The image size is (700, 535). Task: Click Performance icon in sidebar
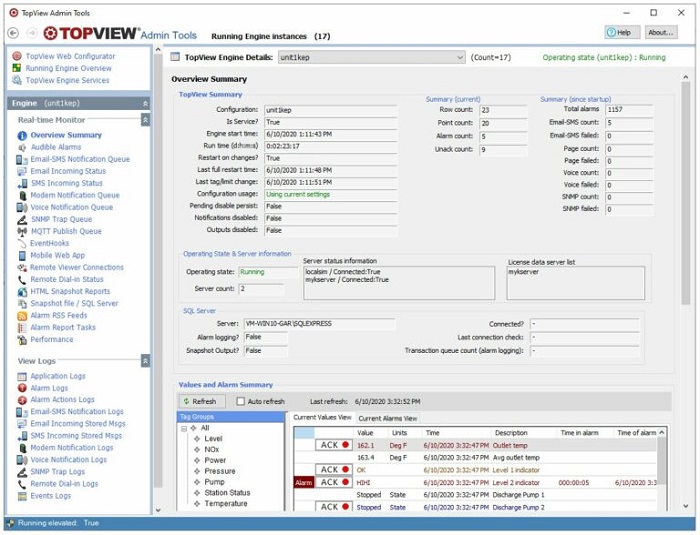22,340
